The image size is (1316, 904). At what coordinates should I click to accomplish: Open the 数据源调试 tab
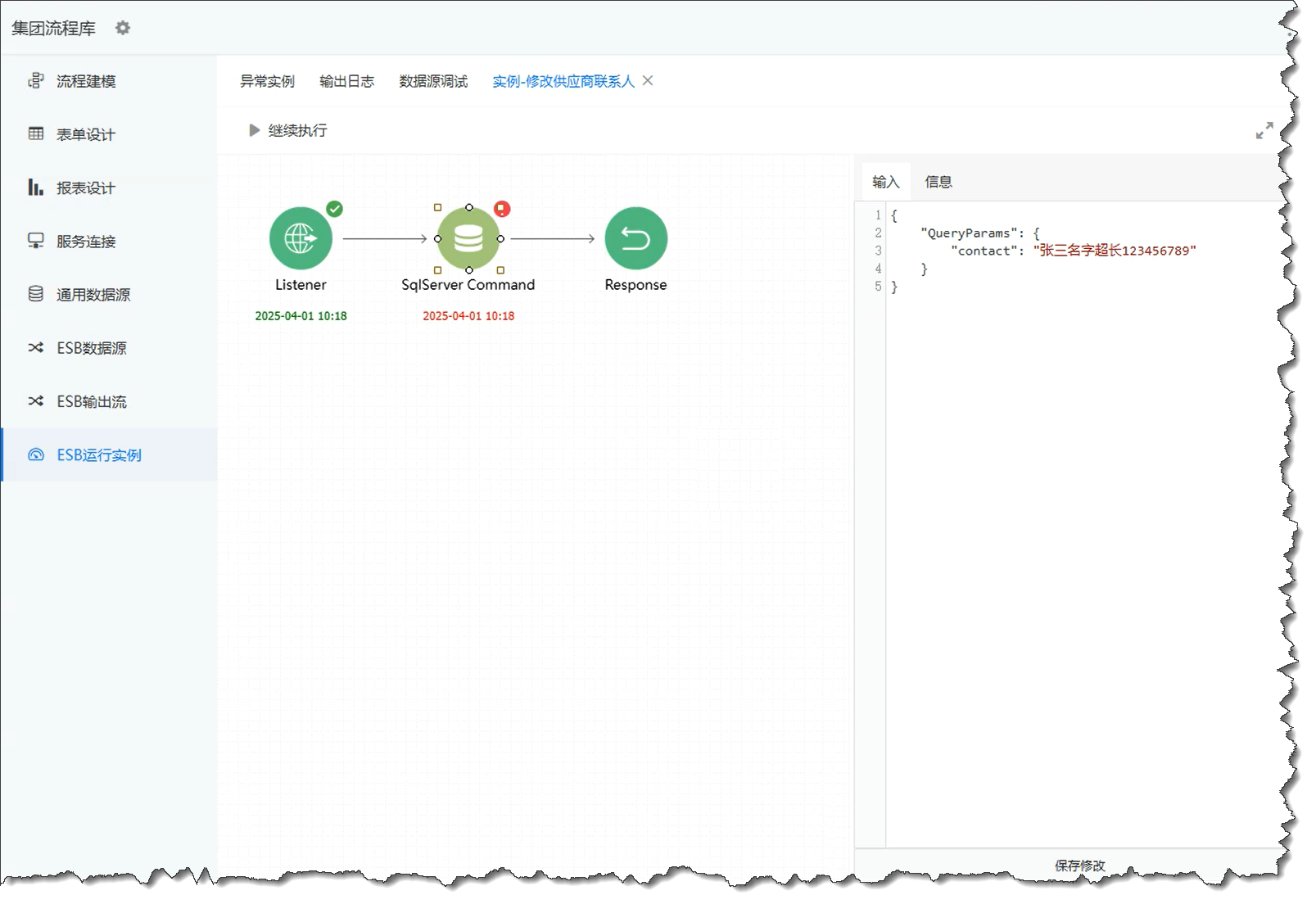coord(433,81)
